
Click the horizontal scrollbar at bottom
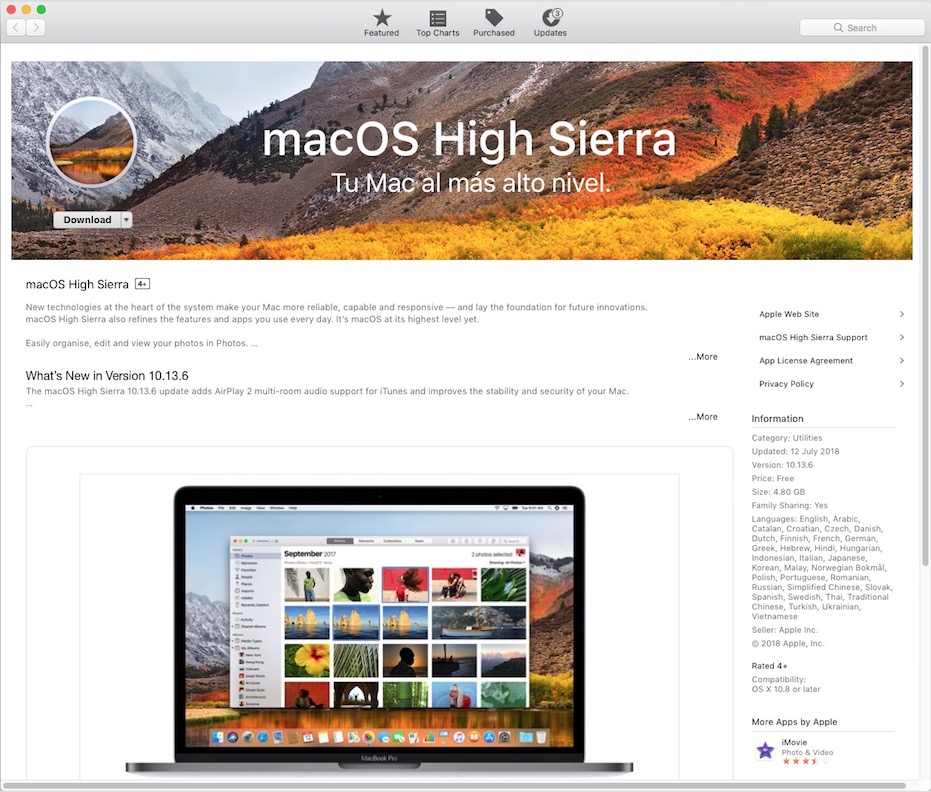tap(454, 786)
